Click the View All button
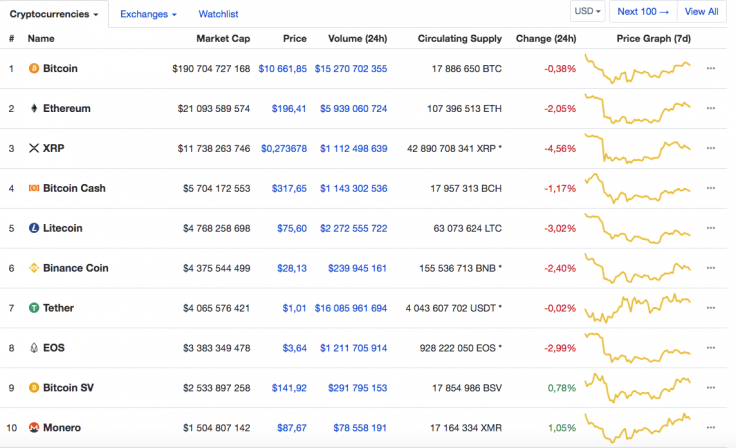Image resolution: width=736 pixels, height=448 pixels. tap(701, 11)
